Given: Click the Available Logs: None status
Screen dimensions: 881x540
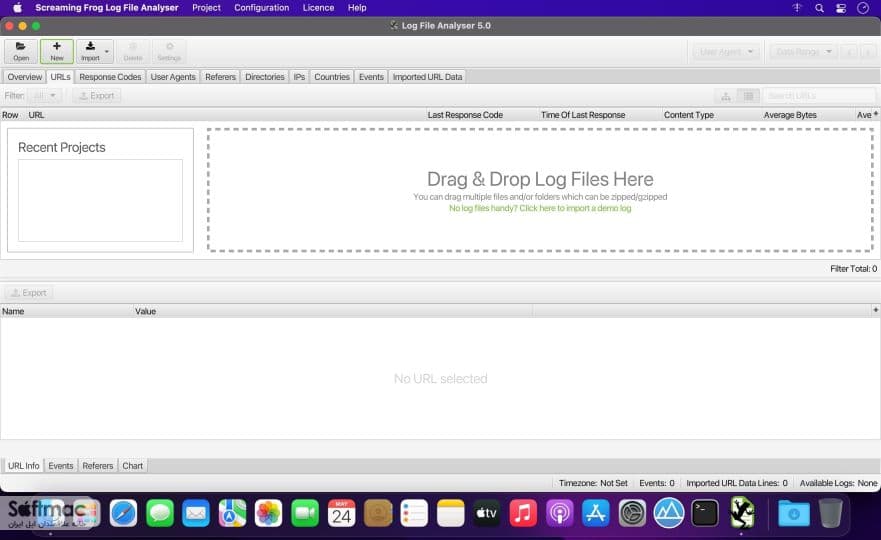Looking at the screenshot, I should click(x=838, y=483).
